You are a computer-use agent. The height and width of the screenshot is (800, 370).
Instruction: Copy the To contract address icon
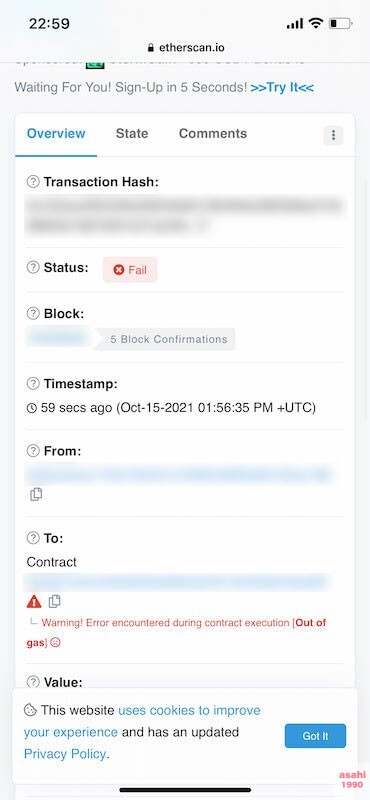(55, 602)
